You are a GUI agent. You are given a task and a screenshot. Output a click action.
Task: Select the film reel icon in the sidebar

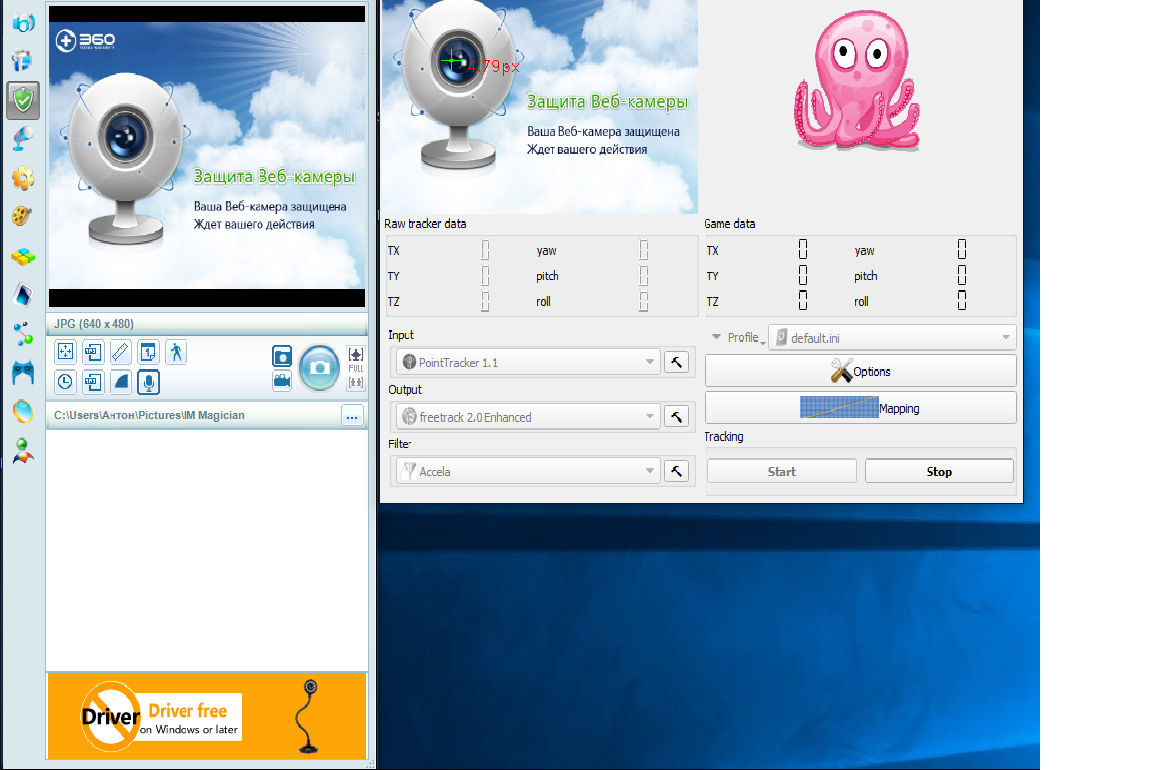[23, 217]
